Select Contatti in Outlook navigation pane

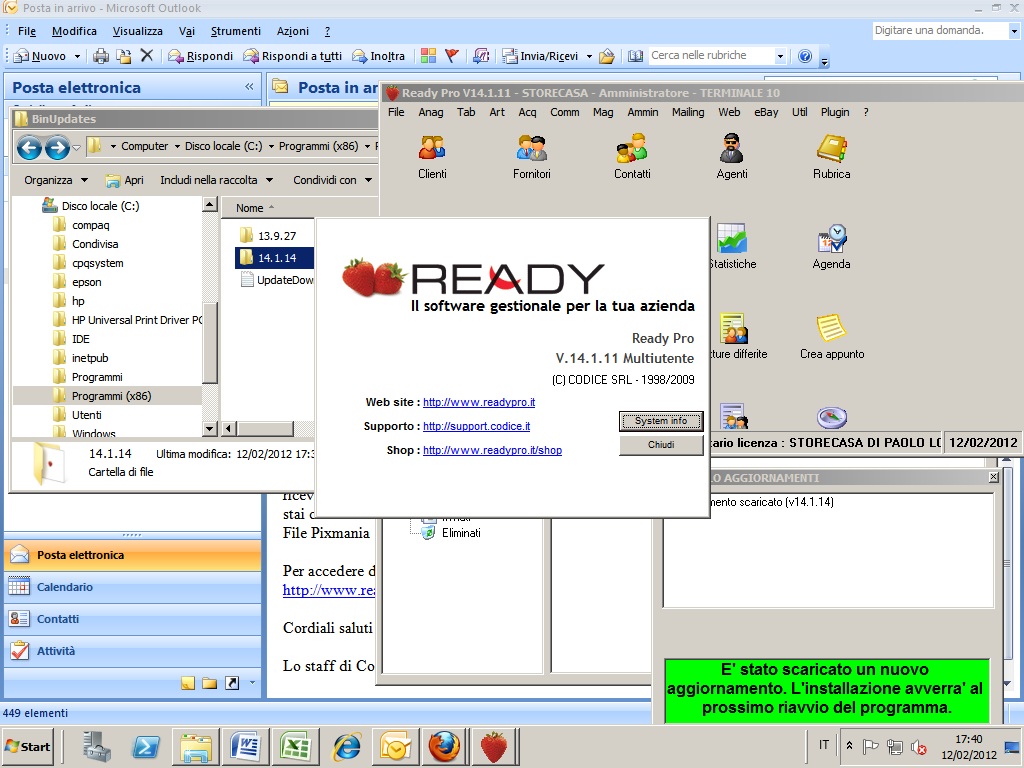click(x=133, y=619)
